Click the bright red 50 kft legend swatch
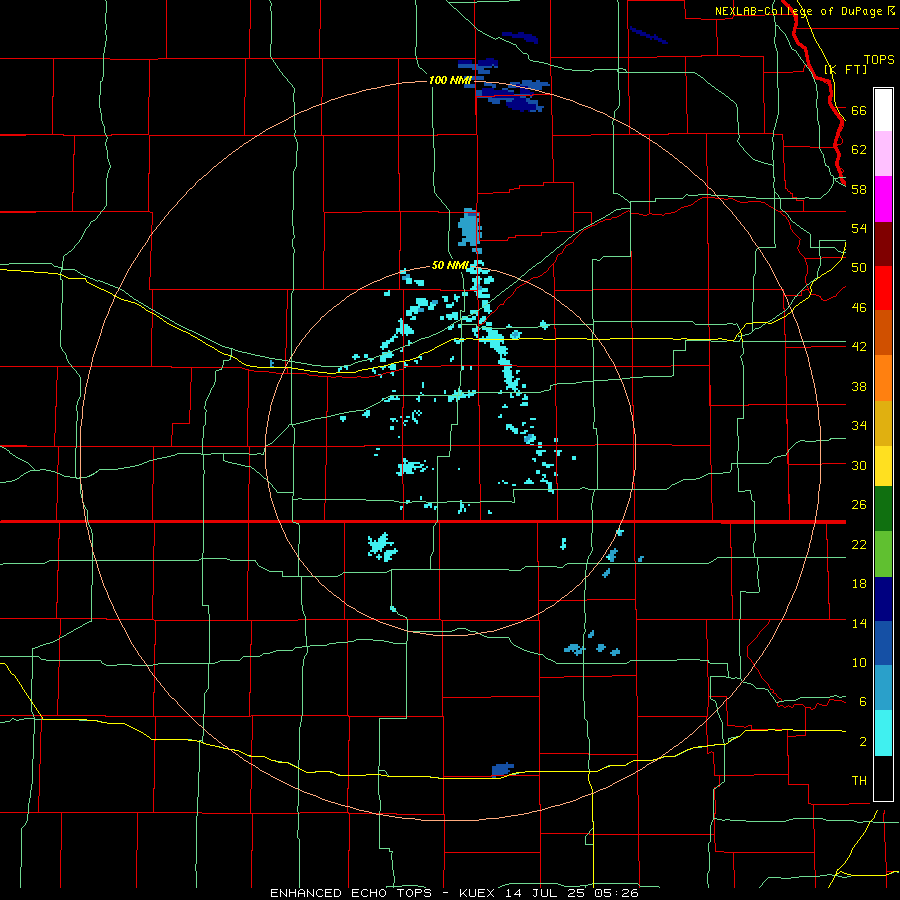 tap(883, 288)
